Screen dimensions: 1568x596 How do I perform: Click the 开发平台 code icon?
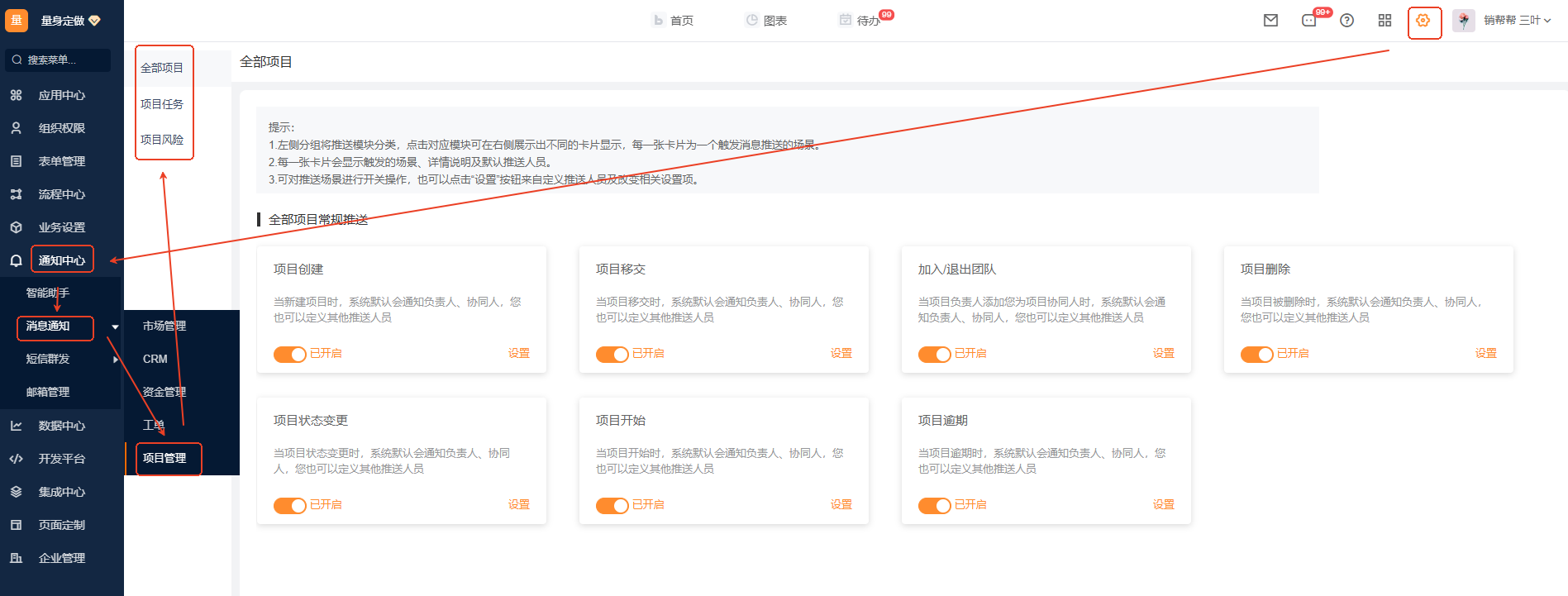16,459
